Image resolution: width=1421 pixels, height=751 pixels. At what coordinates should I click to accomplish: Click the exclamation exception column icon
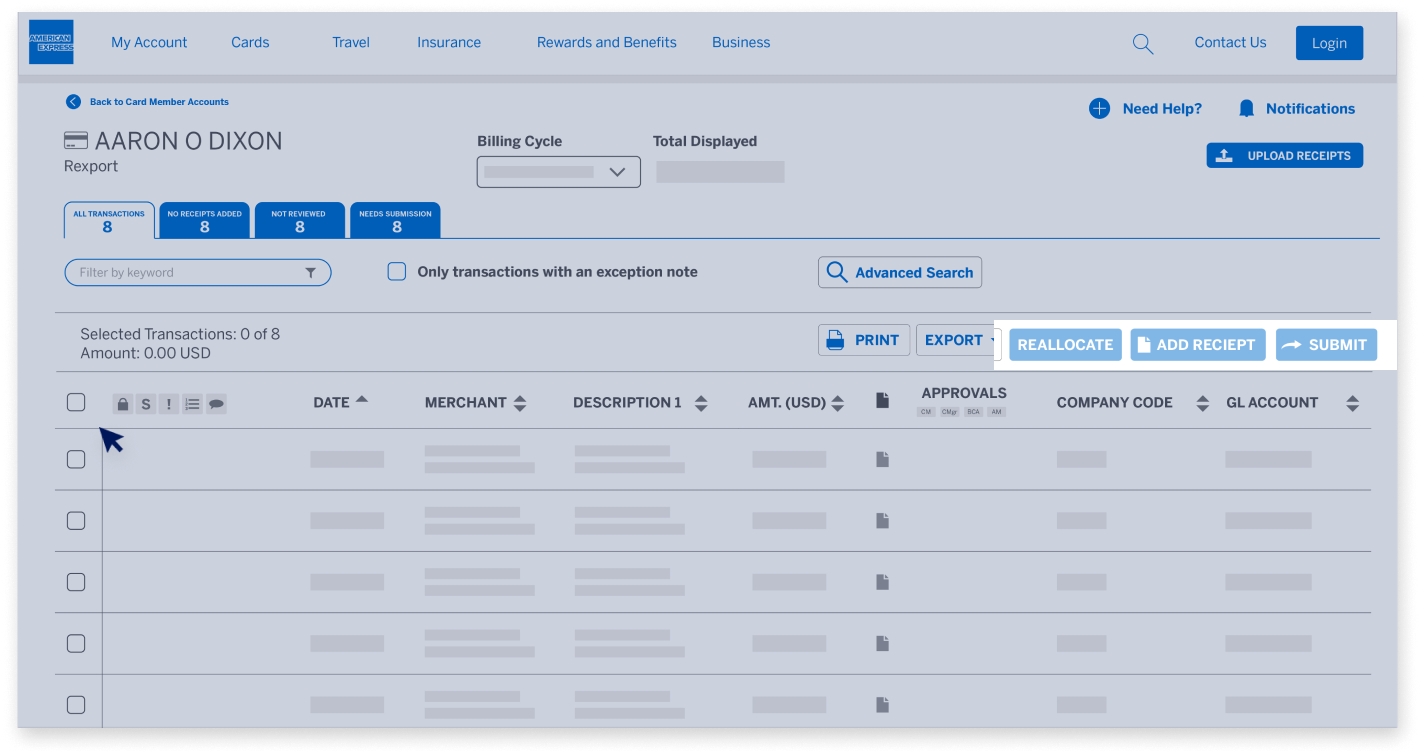169,404
